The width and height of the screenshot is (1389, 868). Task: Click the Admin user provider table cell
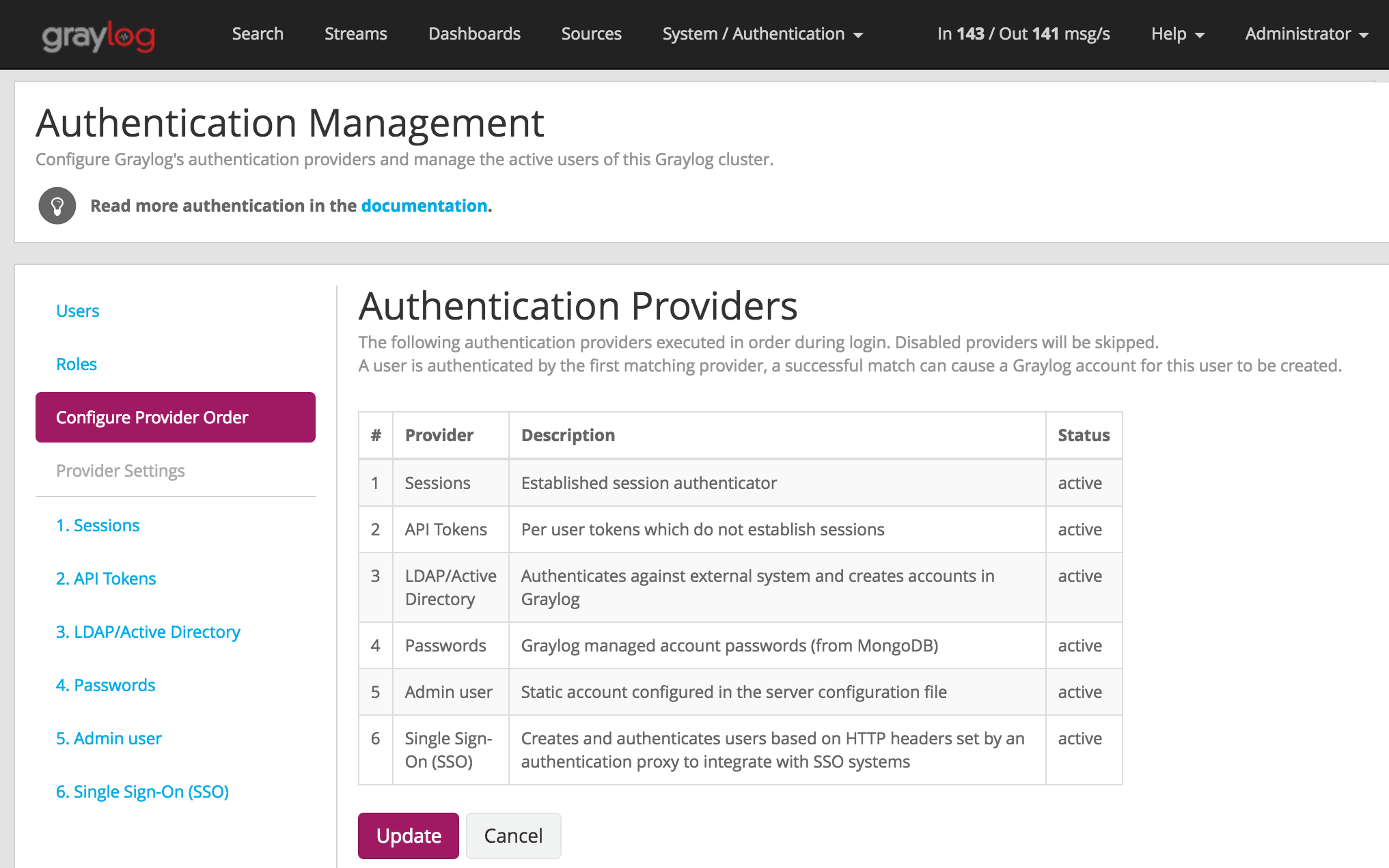coord(450,692)
